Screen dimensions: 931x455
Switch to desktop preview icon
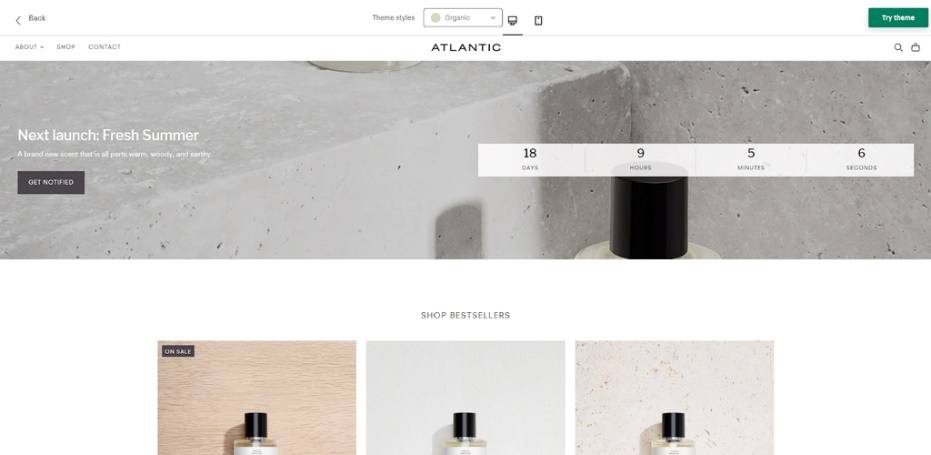pos(512,20)
